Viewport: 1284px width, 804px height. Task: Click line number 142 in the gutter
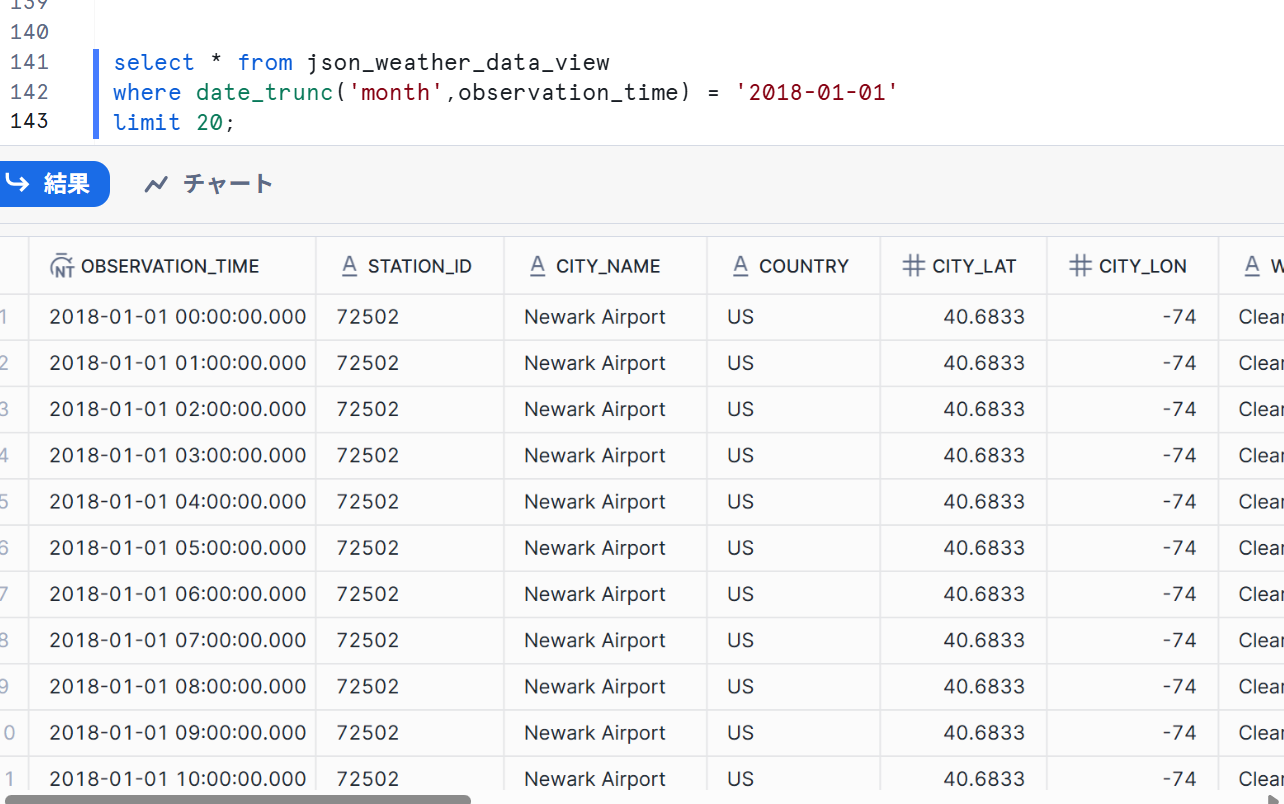29,92
